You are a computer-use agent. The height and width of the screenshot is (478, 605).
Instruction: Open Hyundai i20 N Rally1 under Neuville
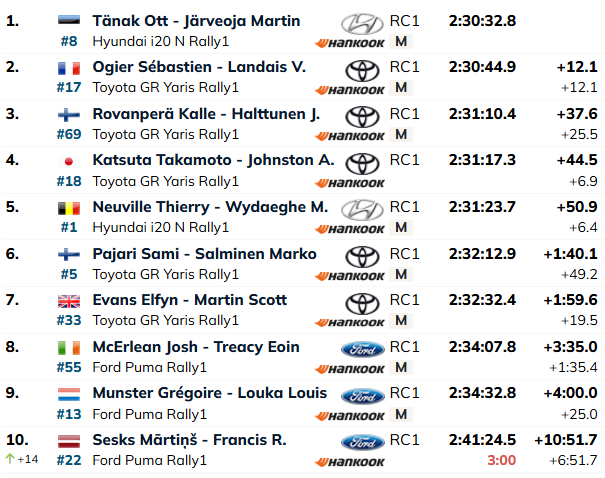[161, 227]
